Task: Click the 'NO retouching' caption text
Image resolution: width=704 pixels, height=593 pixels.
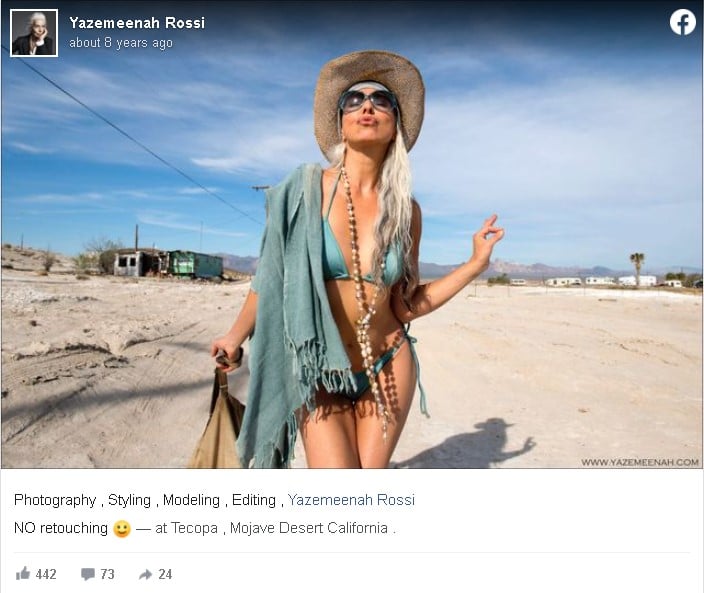Action: click(x=61, y=528)
